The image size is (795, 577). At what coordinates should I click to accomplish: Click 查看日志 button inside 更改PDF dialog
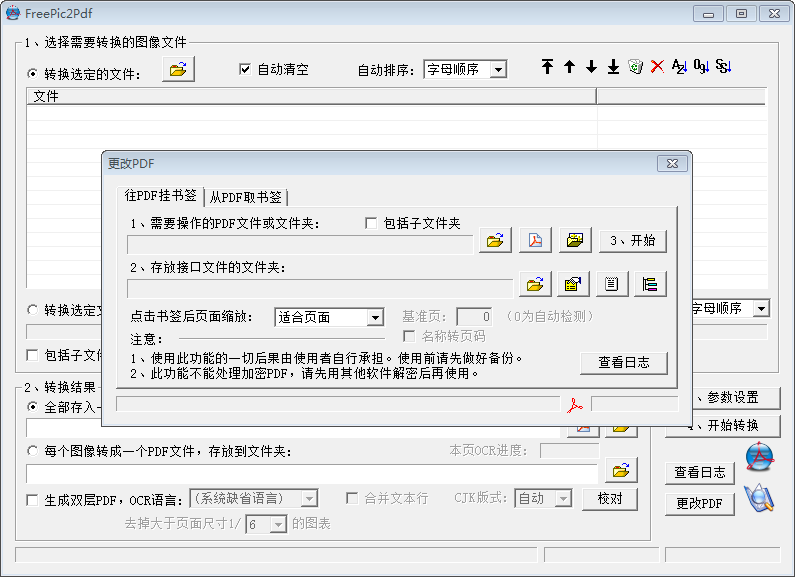pyautogui.click(x=623, y=362)
